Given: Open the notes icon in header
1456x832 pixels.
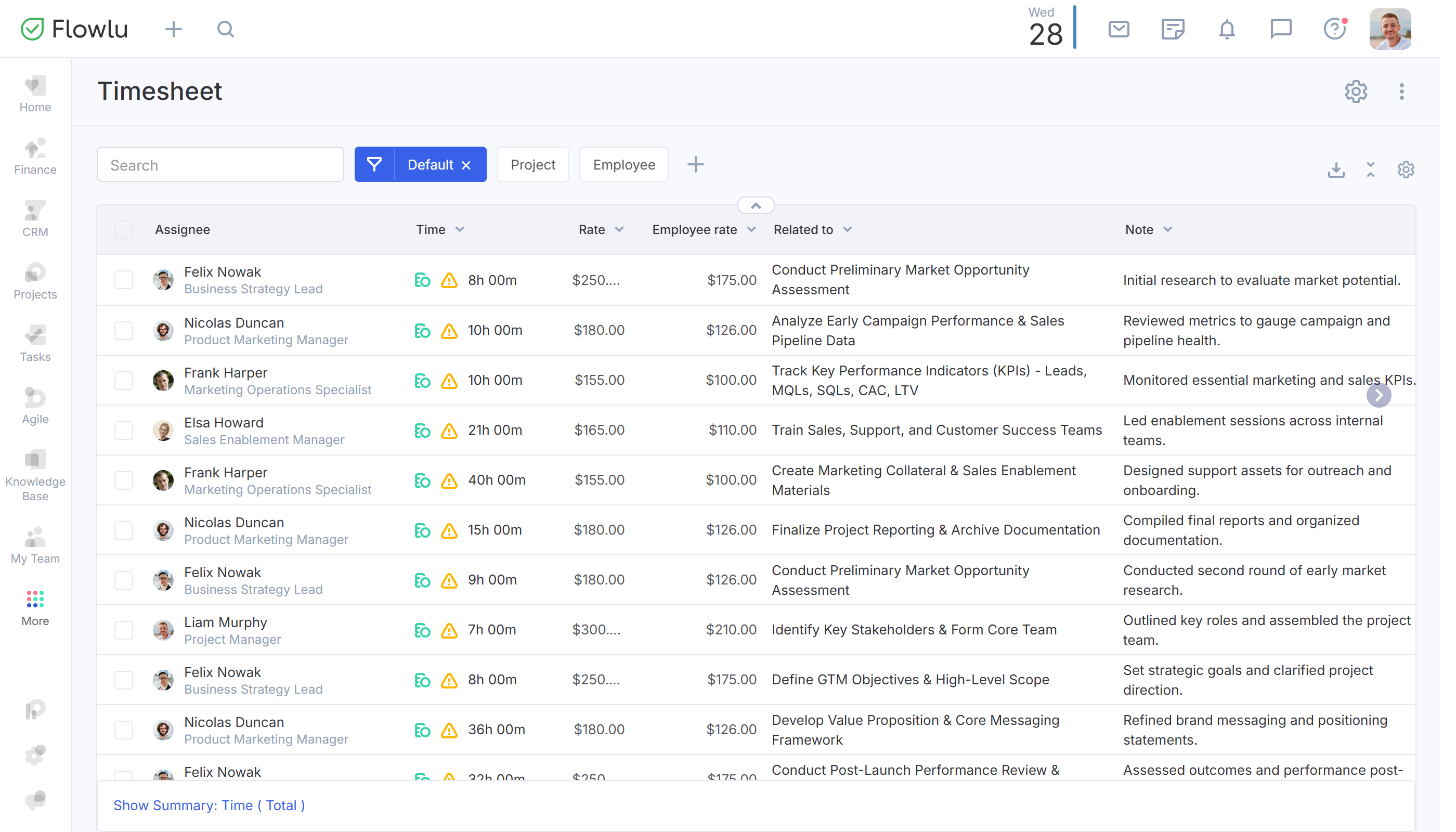Looking at the screenshot, I should click(1172, 29).
